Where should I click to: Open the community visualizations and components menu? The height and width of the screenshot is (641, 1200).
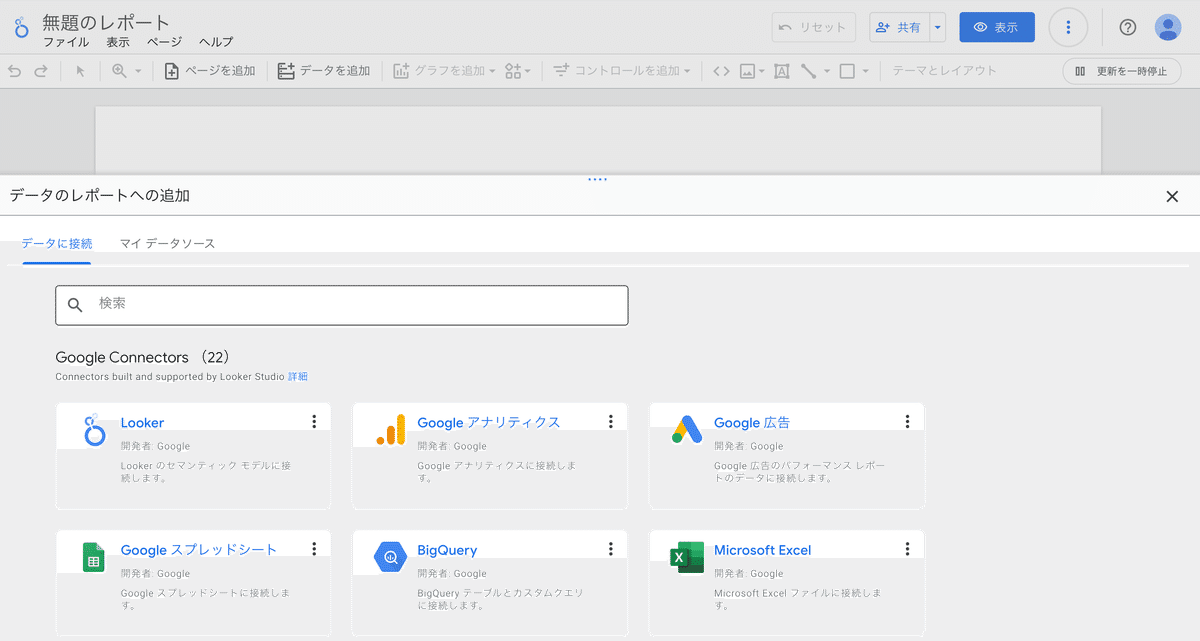click(x=519, y=71)
